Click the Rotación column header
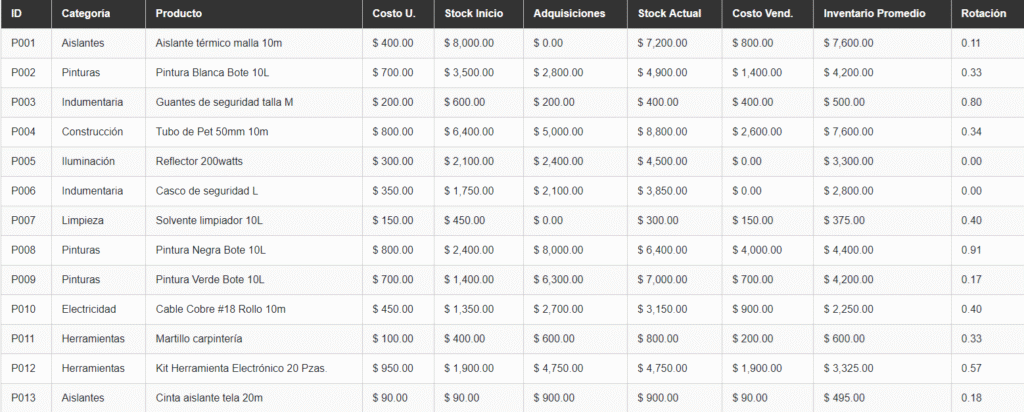The image size is (1024, 412). click(983, 14)
